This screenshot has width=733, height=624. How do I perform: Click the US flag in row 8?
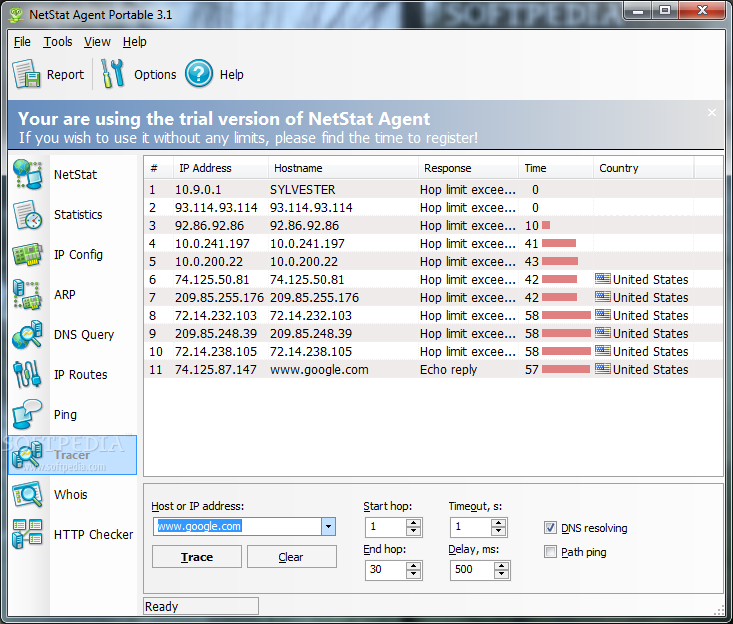[603, 315]
